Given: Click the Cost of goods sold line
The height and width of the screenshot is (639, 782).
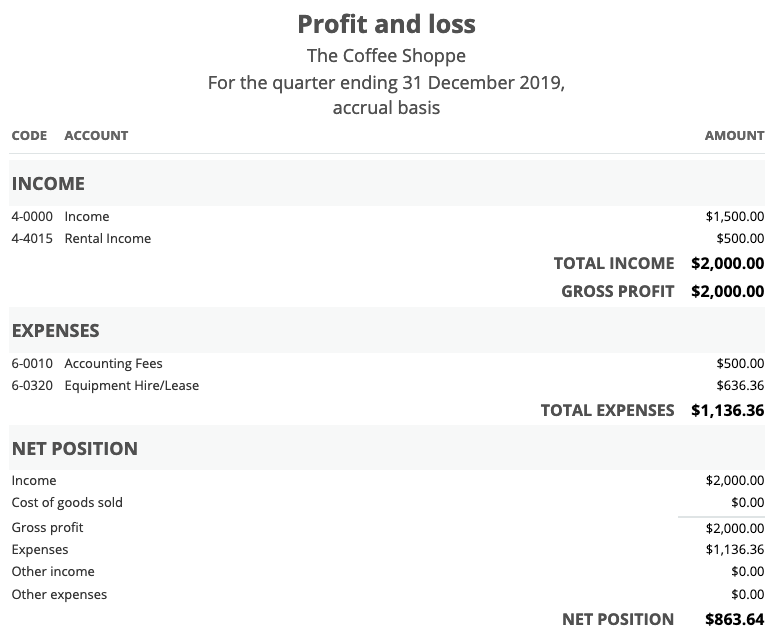Looking at the screenshot, I should point(387,503).
